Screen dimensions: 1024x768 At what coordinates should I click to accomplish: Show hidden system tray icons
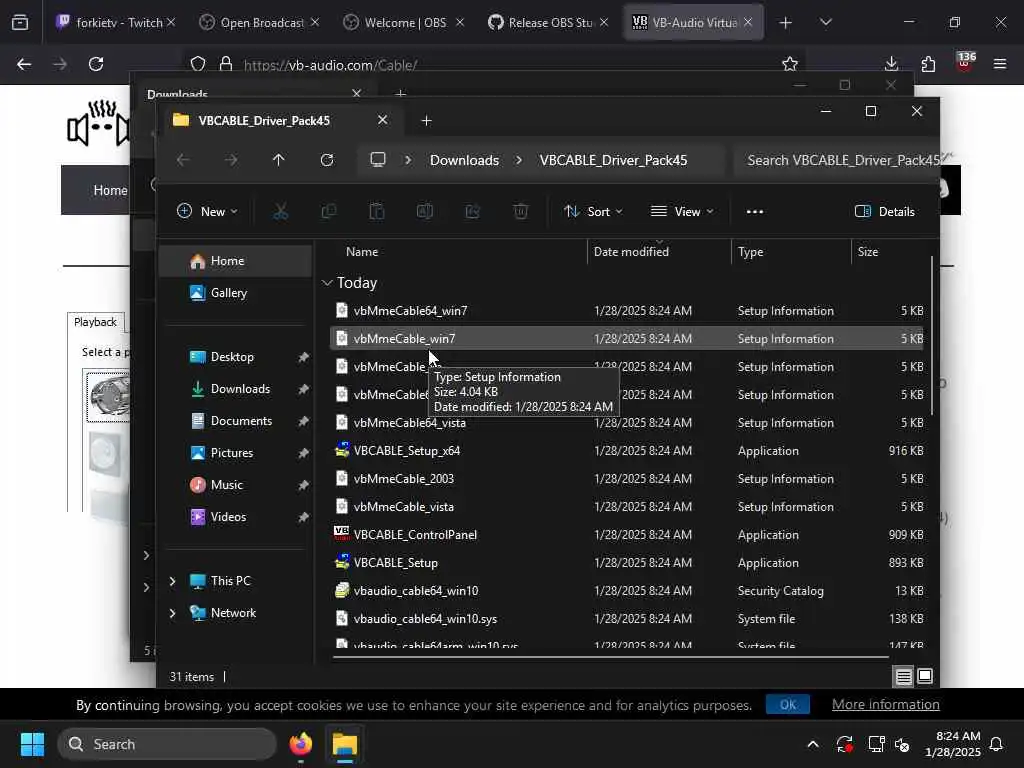click(813, 744)
